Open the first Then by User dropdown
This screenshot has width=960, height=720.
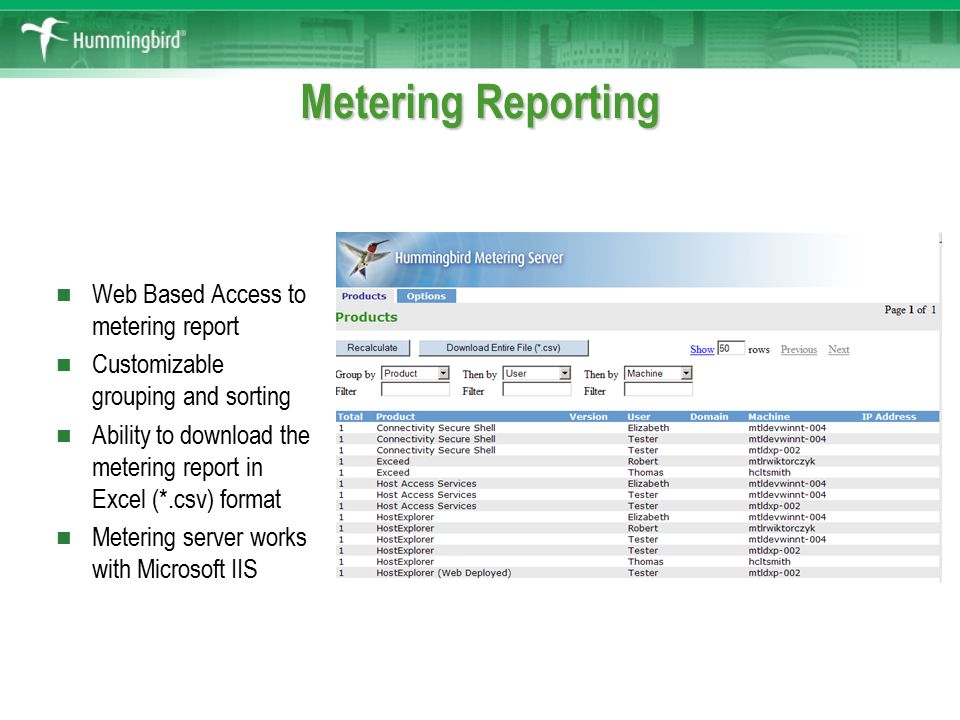[x=537, y=373]
